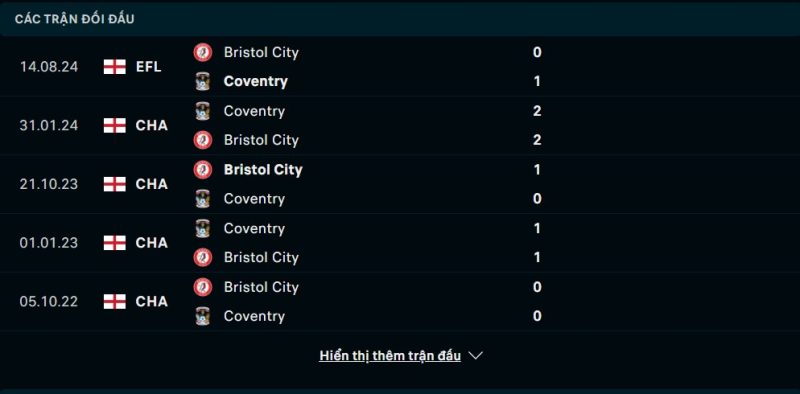Image resolution: width=800 pixels, height=394 pixels.
Task: Select EFL competition label
Action: [148, 67]
